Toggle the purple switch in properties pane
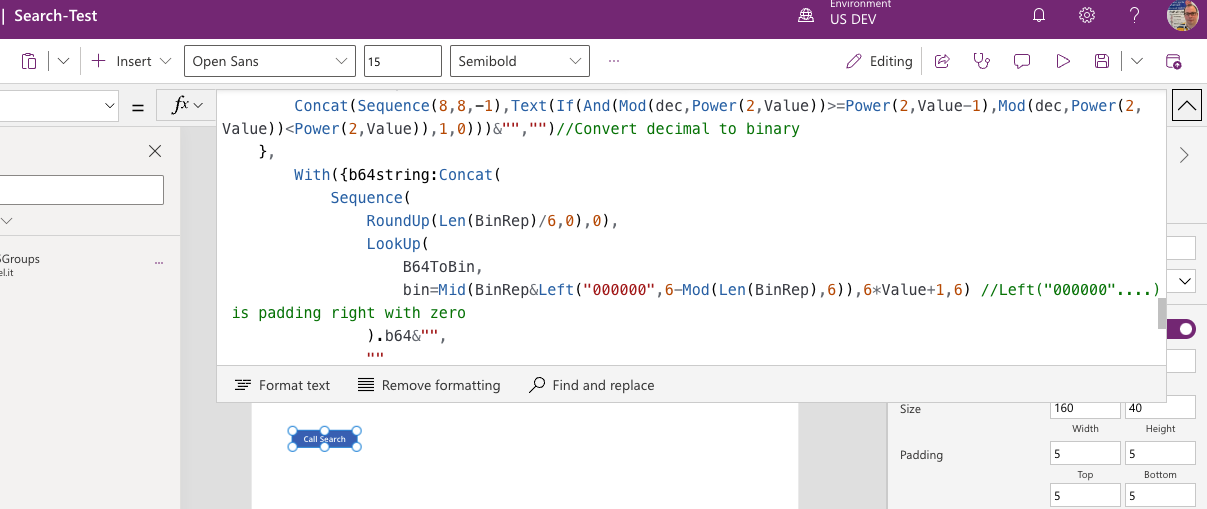The height and width of the screenshot is (509, 1207). pyautogui.click(x=1180, y=329)
